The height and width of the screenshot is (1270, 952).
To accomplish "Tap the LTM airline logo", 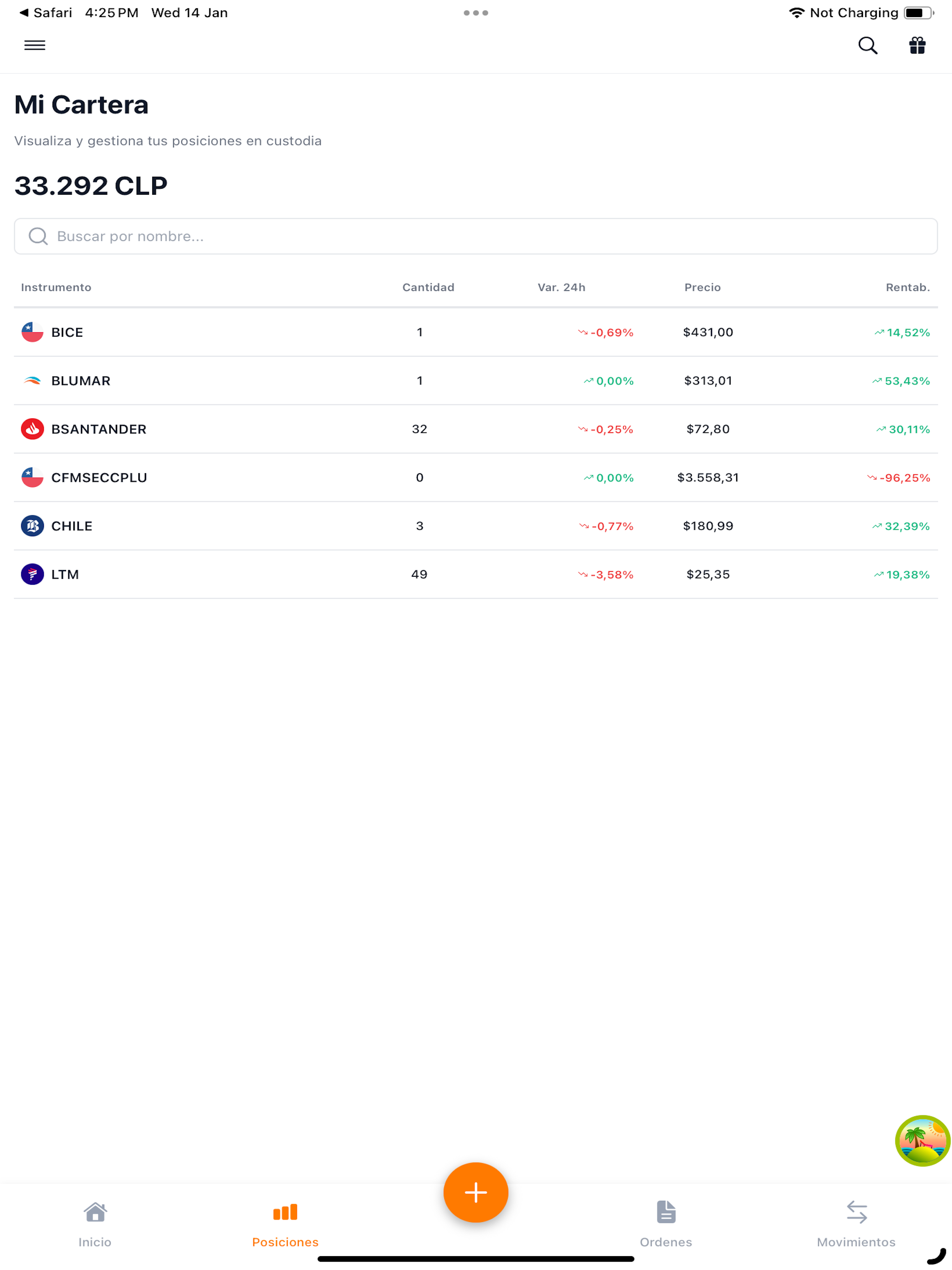I will tap(32, 574).
